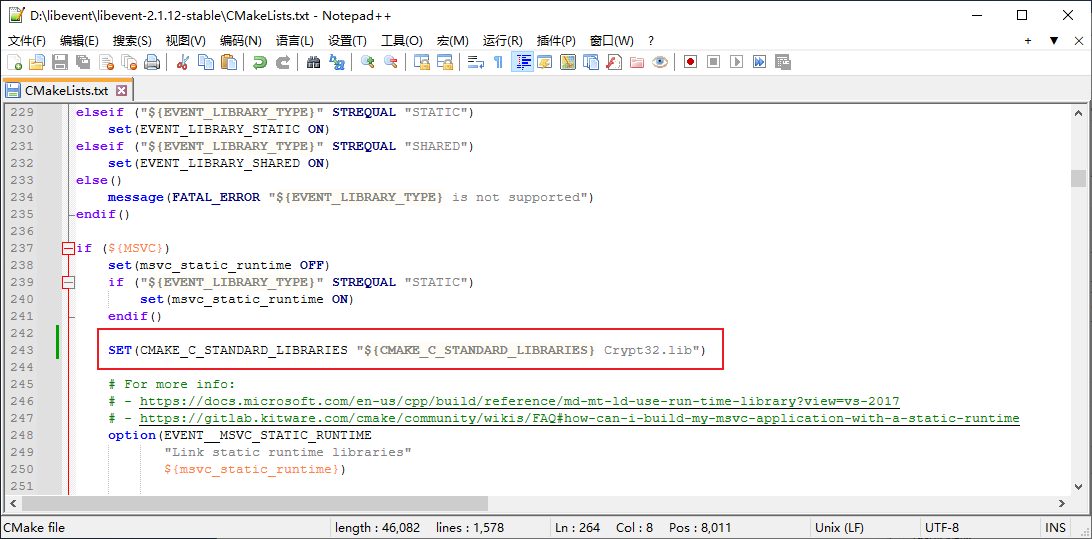
Task: Open the 语言(L) menu
Action: tap(294, 41)
